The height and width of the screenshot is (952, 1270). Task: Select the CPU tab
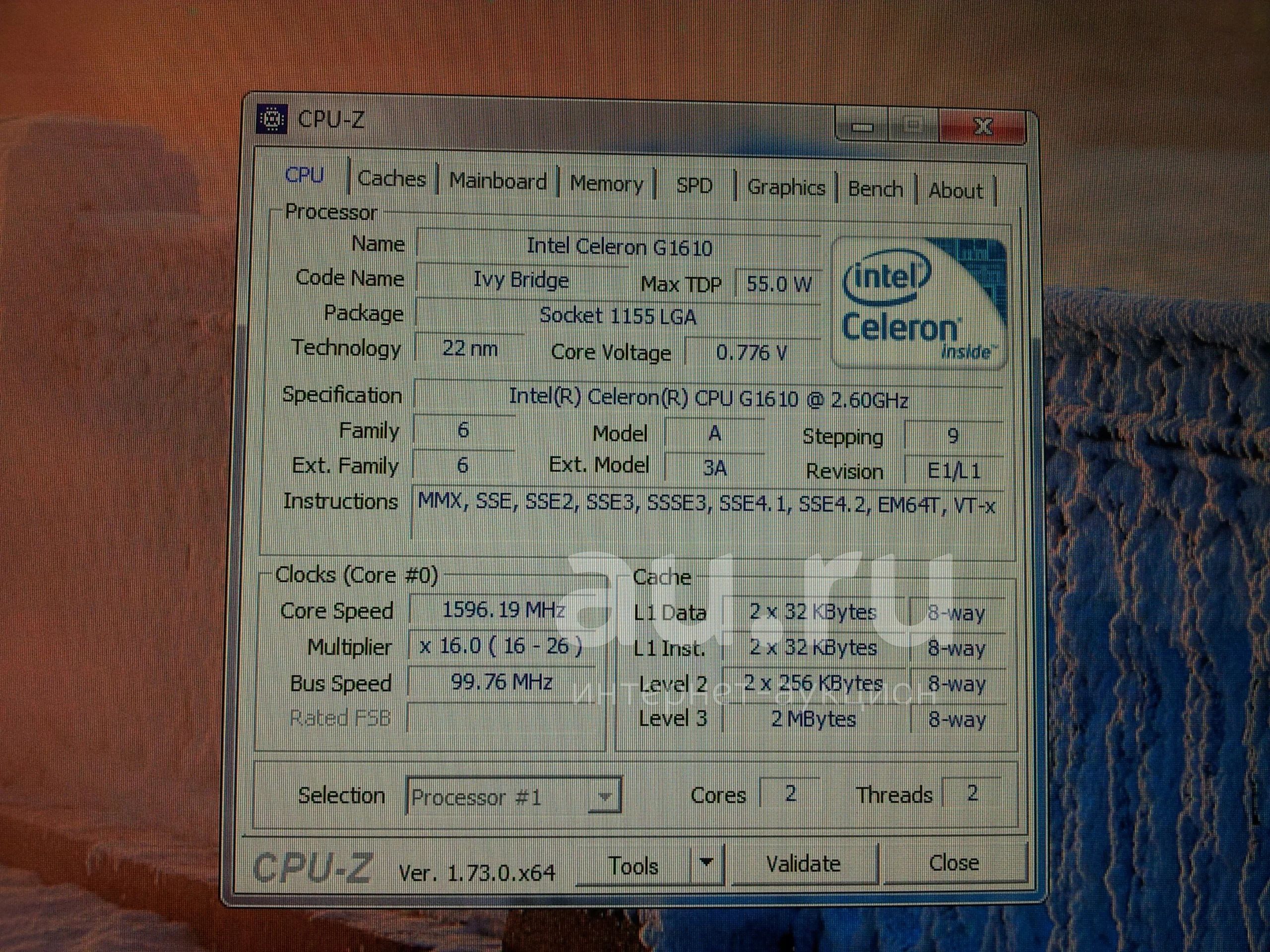[x=304, y=175]
